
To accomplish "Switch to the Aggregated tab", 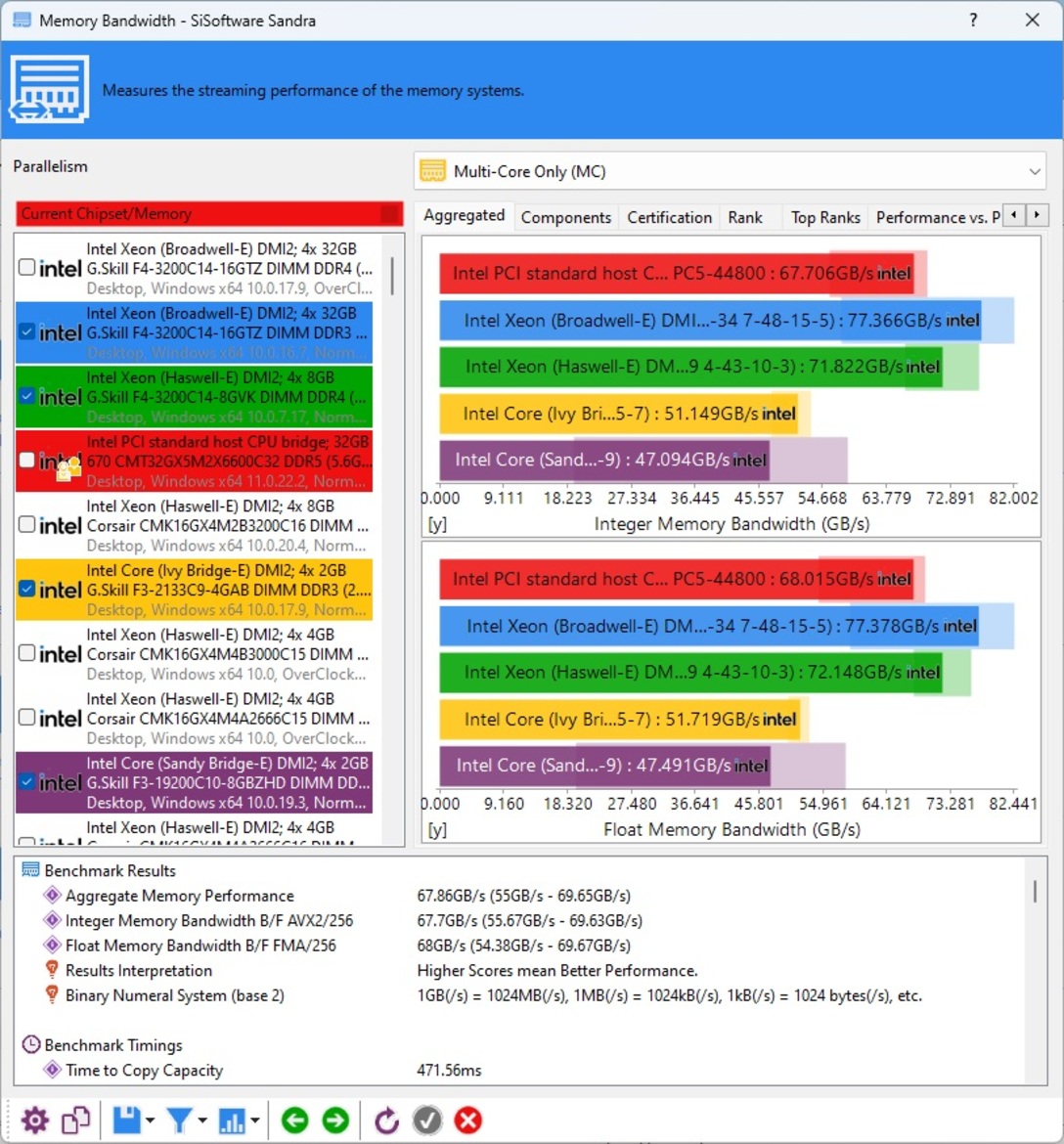I will coord(465,215).
